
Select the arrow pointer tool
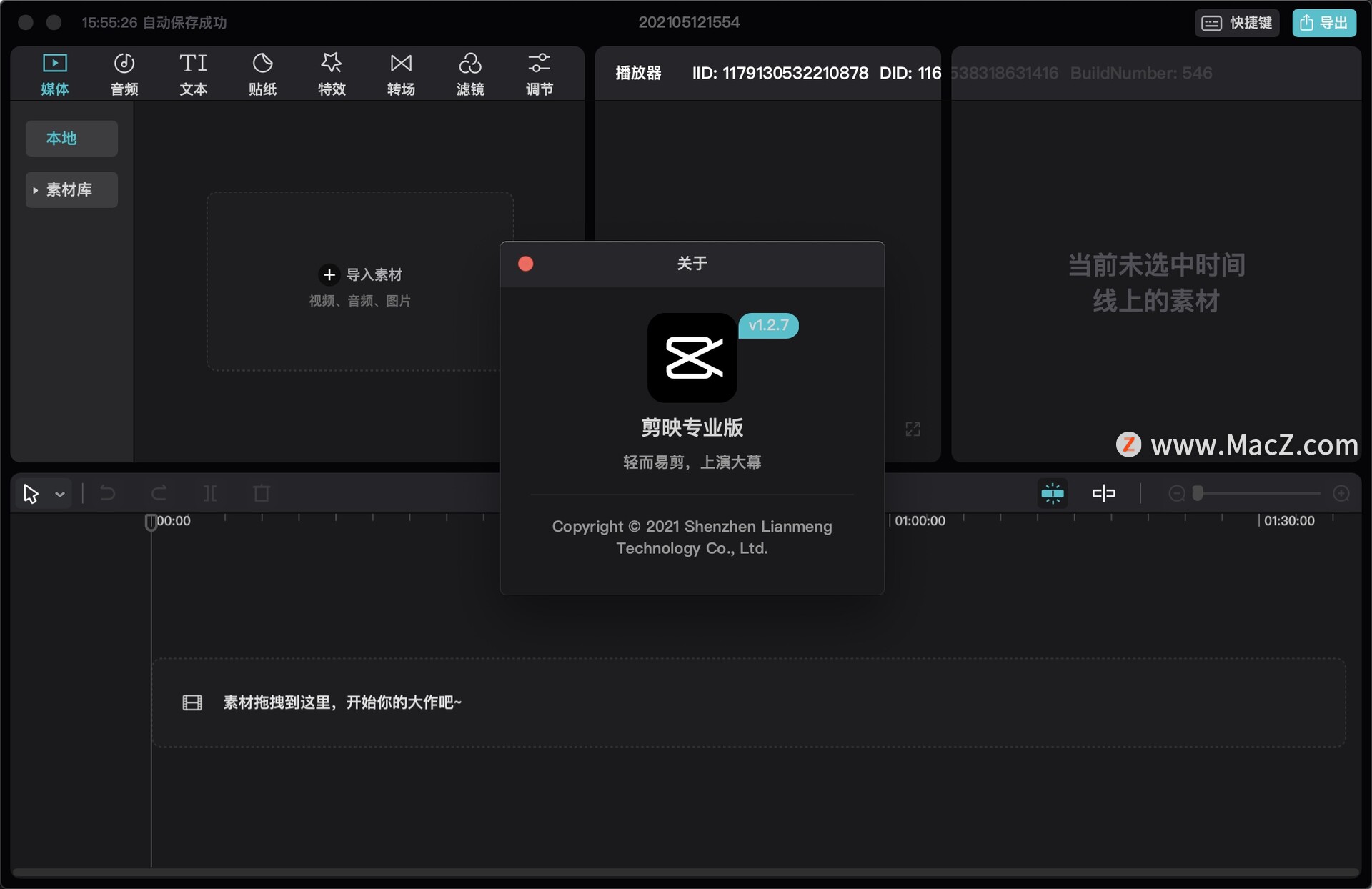[x=31, y=493]
